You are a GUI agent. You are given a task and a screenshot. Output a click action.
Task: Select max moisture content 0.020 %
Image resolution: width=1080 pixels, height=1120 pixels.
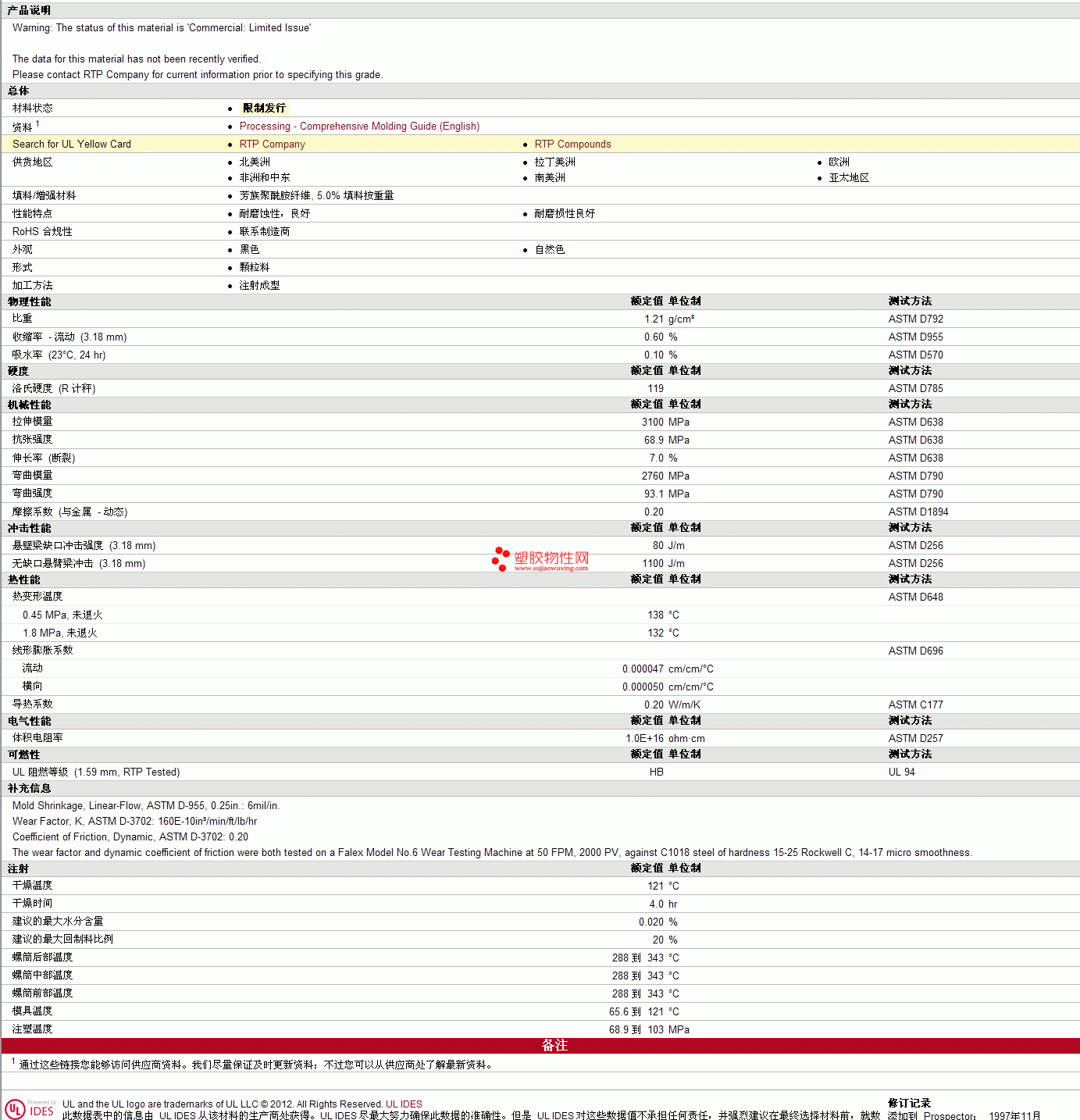(658, 922)
